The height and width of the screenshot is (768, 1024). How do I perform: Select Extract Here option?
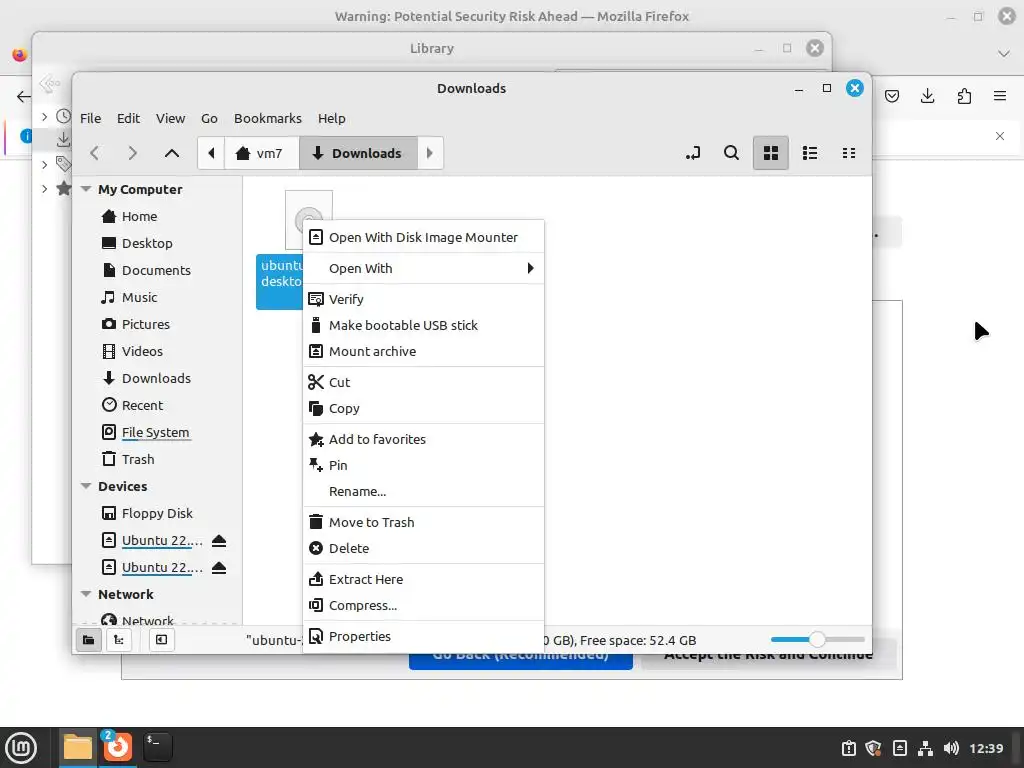[423, 579]
